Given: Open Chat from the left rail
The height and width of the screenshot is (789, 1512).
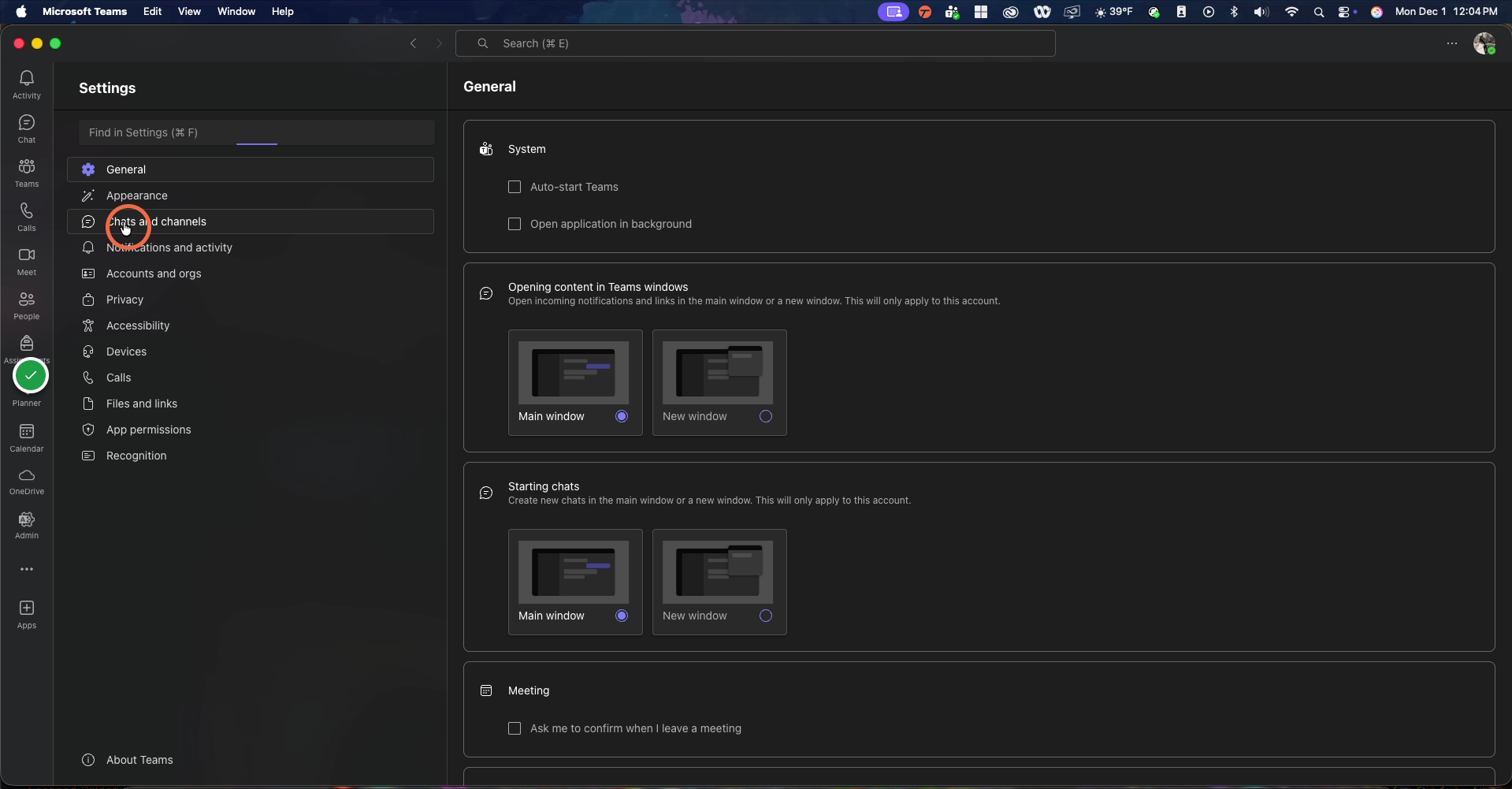Looking at the screenshot, I should [27, 128].
